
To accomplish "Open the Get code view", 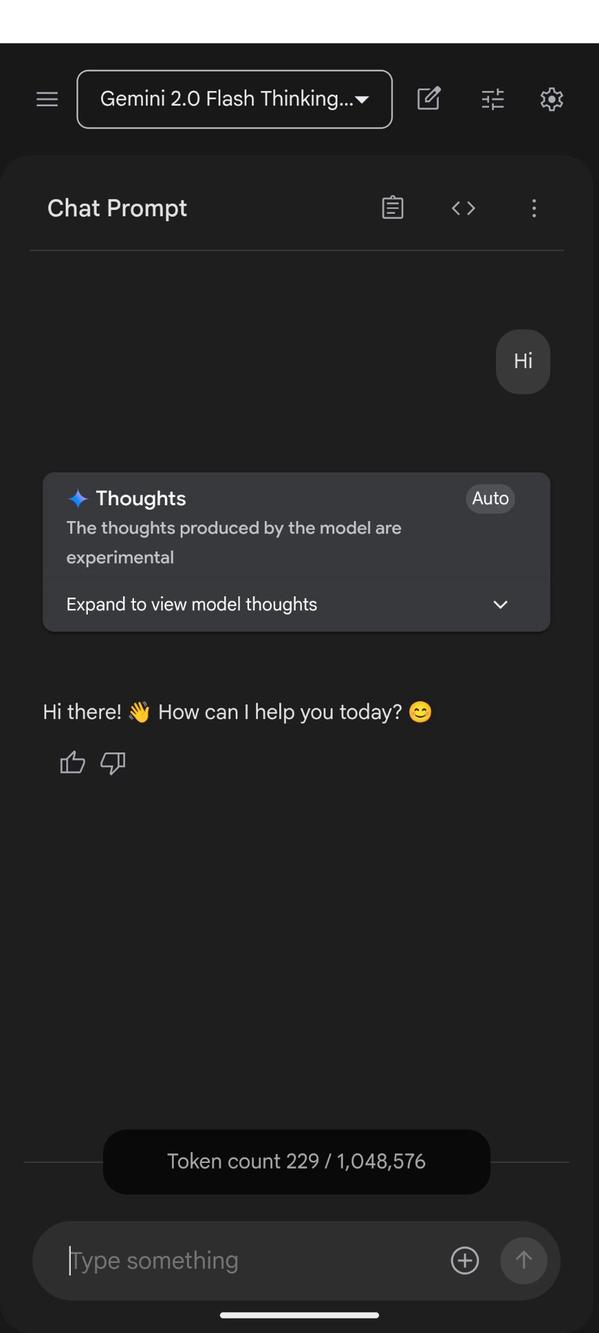I will tap(463, 207).
